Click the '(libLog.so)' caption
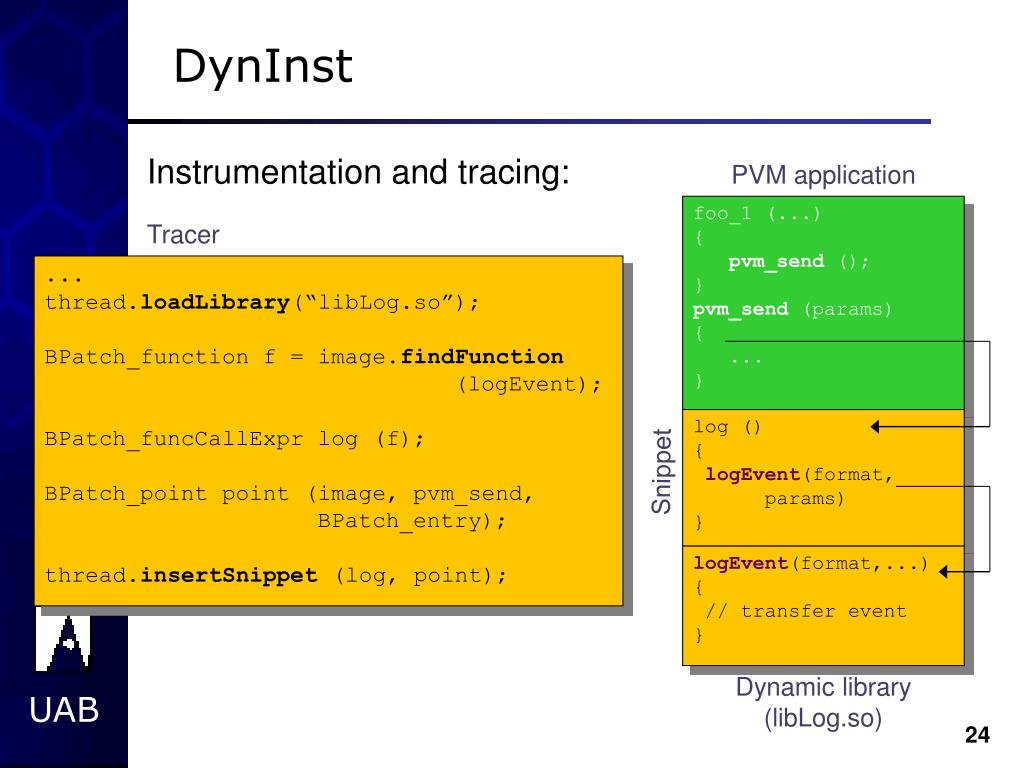The image size is (1024, 768). 823,718
